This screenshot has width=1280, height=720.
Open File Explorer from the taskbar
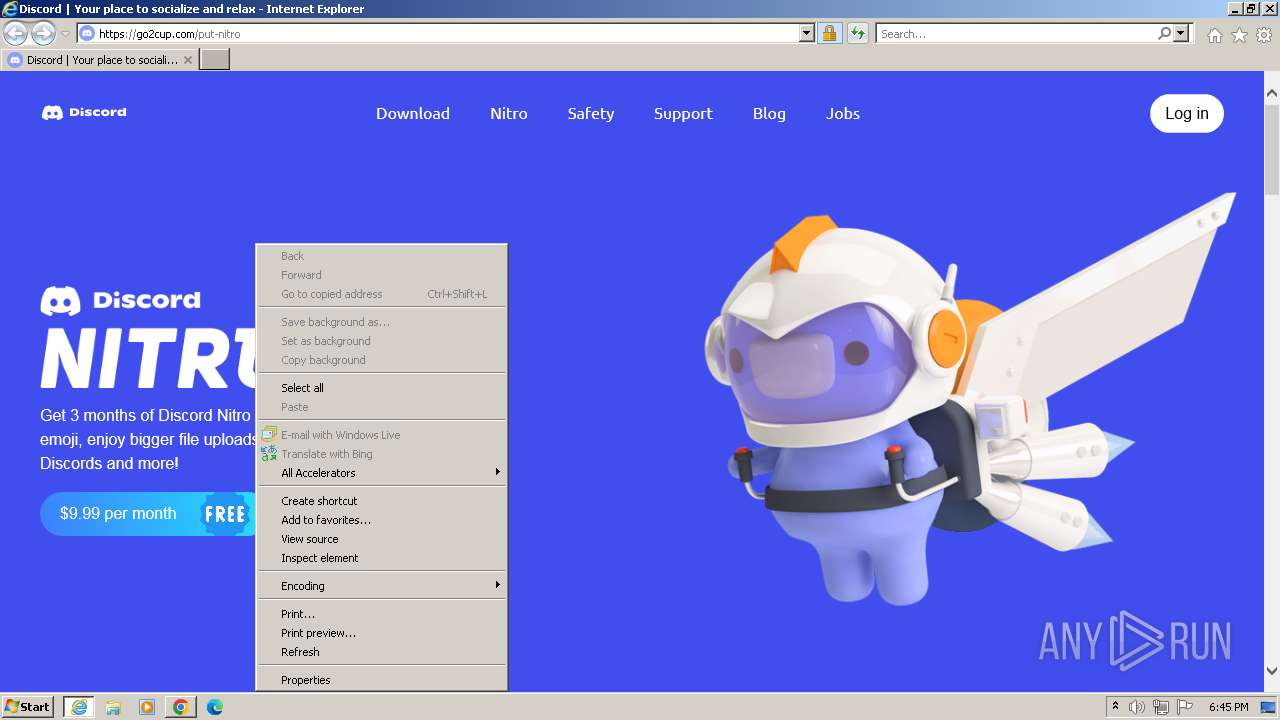click(113, 707)
